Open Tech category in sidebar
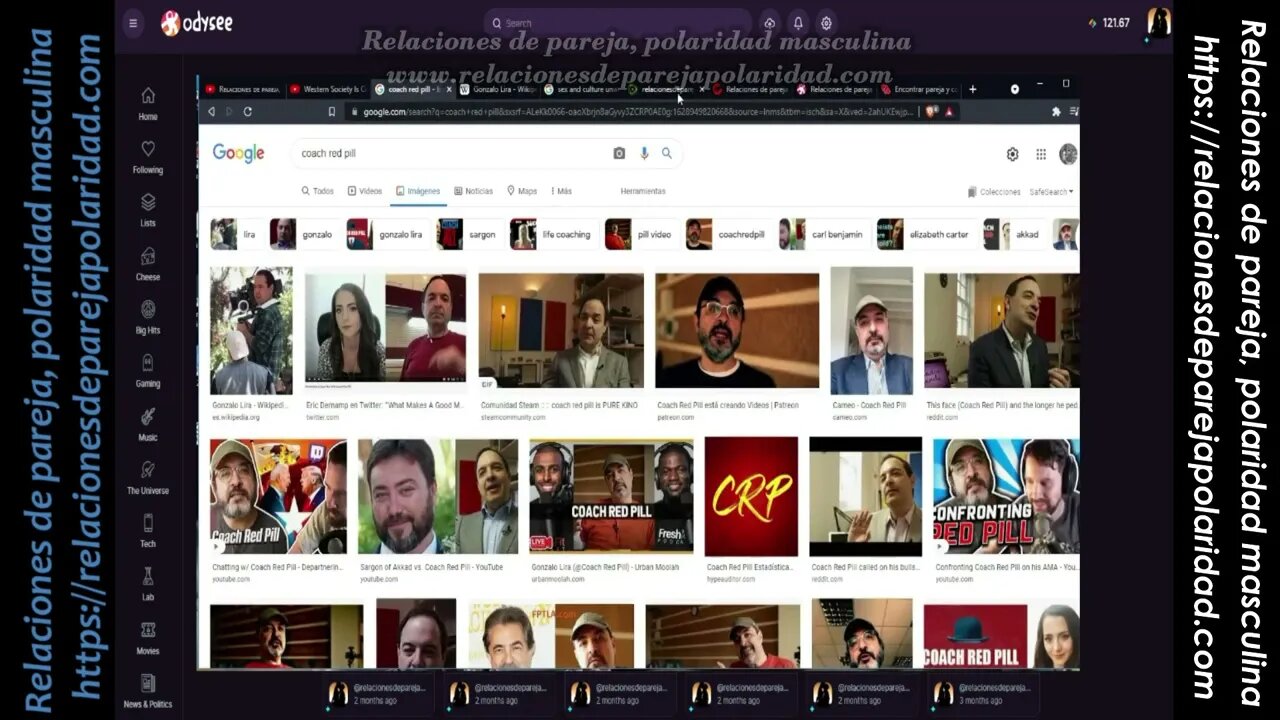This screenshot has height=720, width=1280. click(x=148, y=531)
